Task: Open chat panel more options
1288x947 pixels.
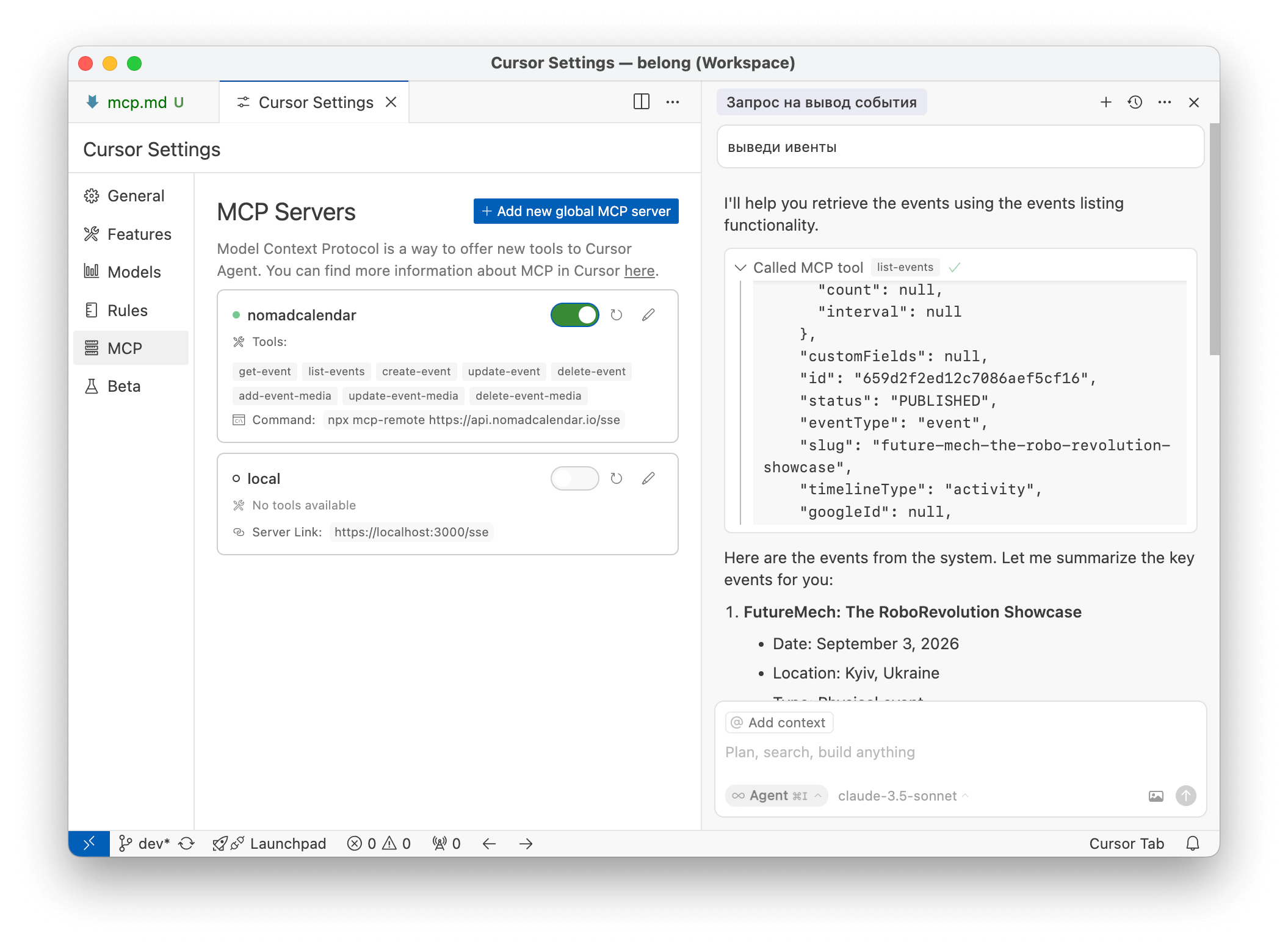Action: [x=1164, y=102]
